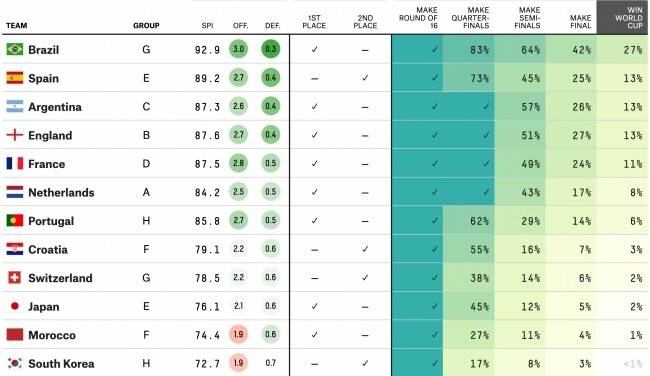650x376 pixels.
Task: Click the Brazil flag icon
Action: pos(15,49)
